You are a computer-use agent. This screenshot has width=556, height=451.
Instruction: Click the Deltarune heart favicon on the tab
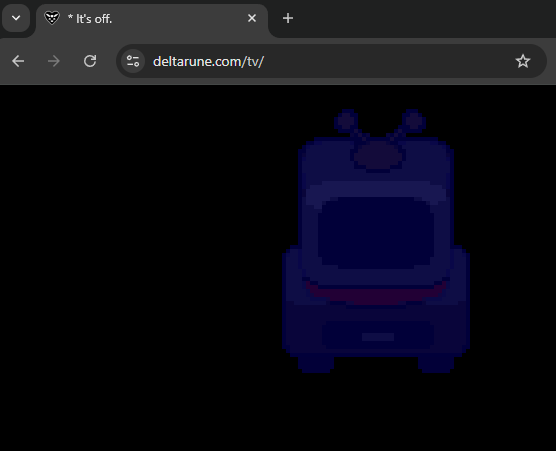[x=52, y=18]
